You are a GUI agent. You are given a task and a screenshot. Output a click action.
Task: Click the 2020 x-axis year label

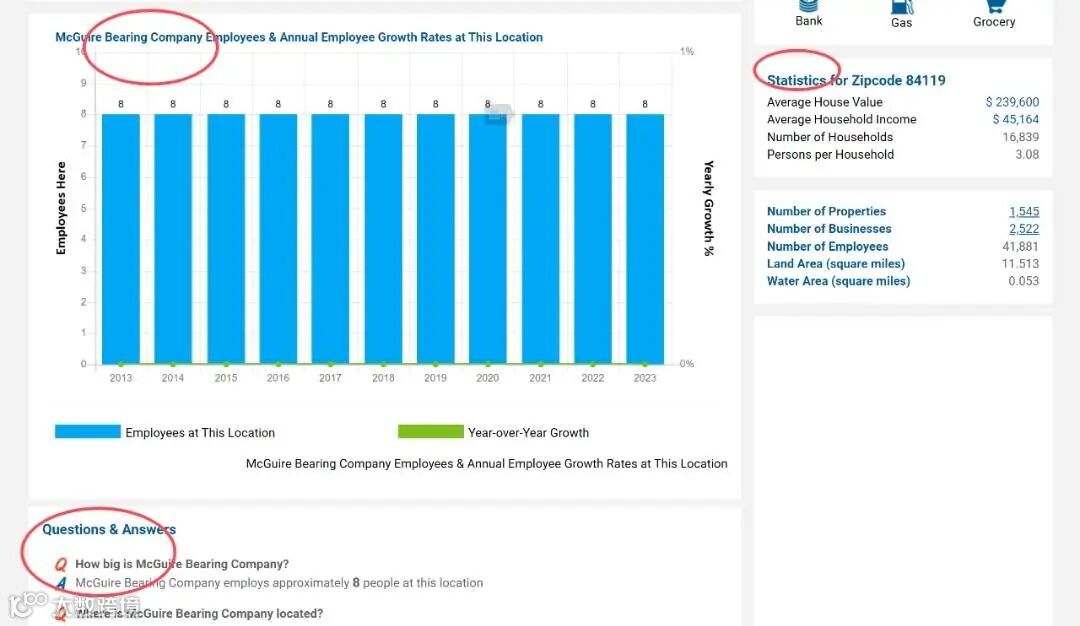[488, 378]
